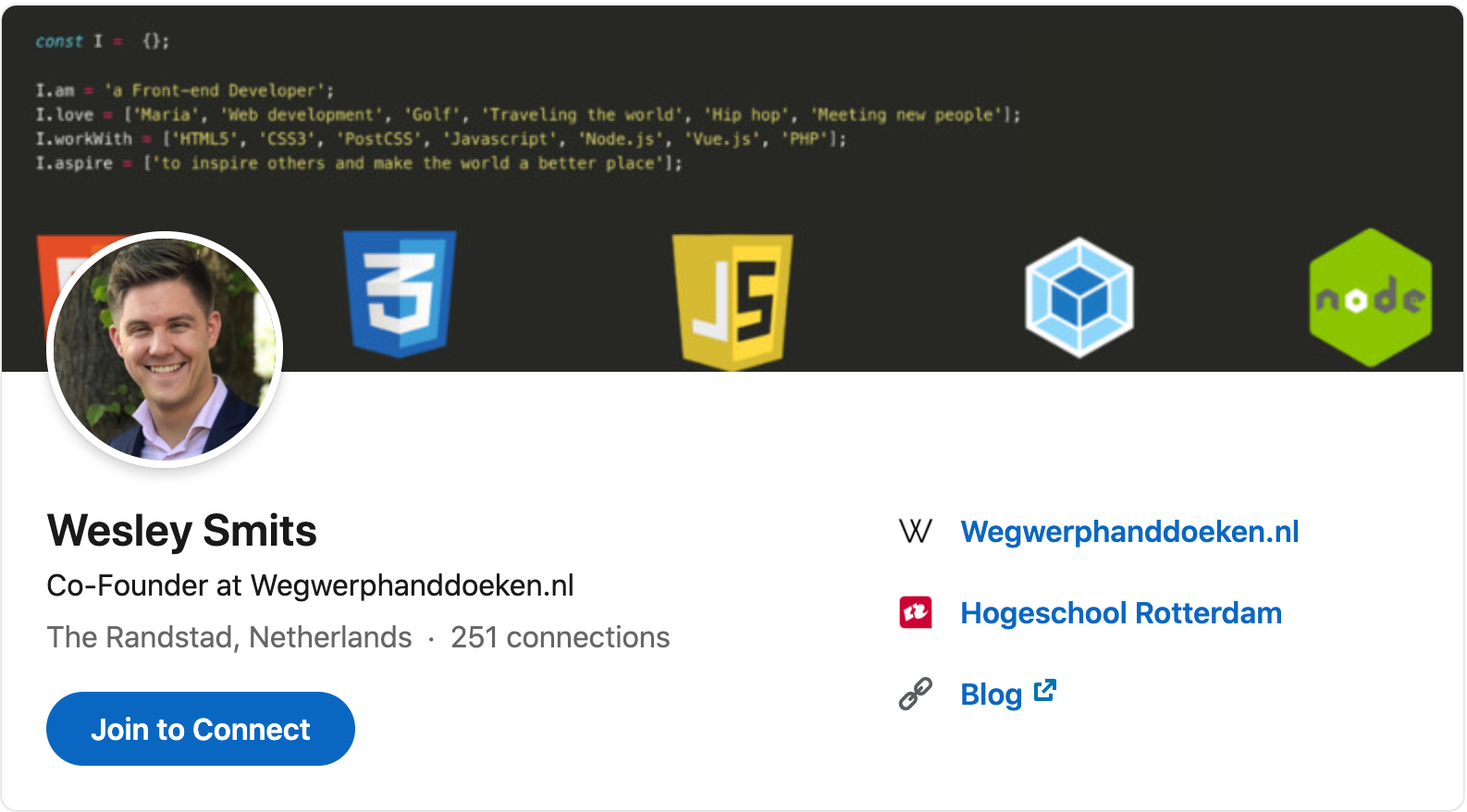Click the Wesley Smits name heading
This screenshot has width=1467, height=812.
(182, 531)
